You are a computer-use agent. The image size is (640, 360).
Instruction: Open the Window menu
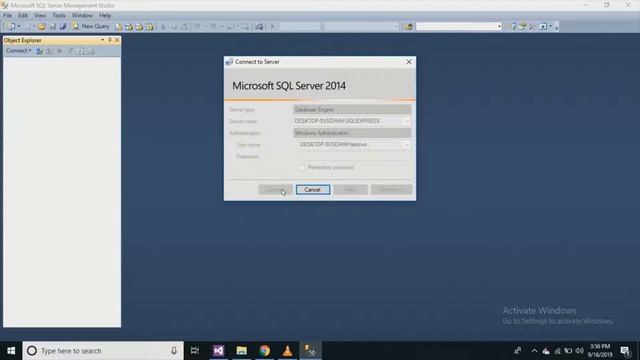[82, 16]
